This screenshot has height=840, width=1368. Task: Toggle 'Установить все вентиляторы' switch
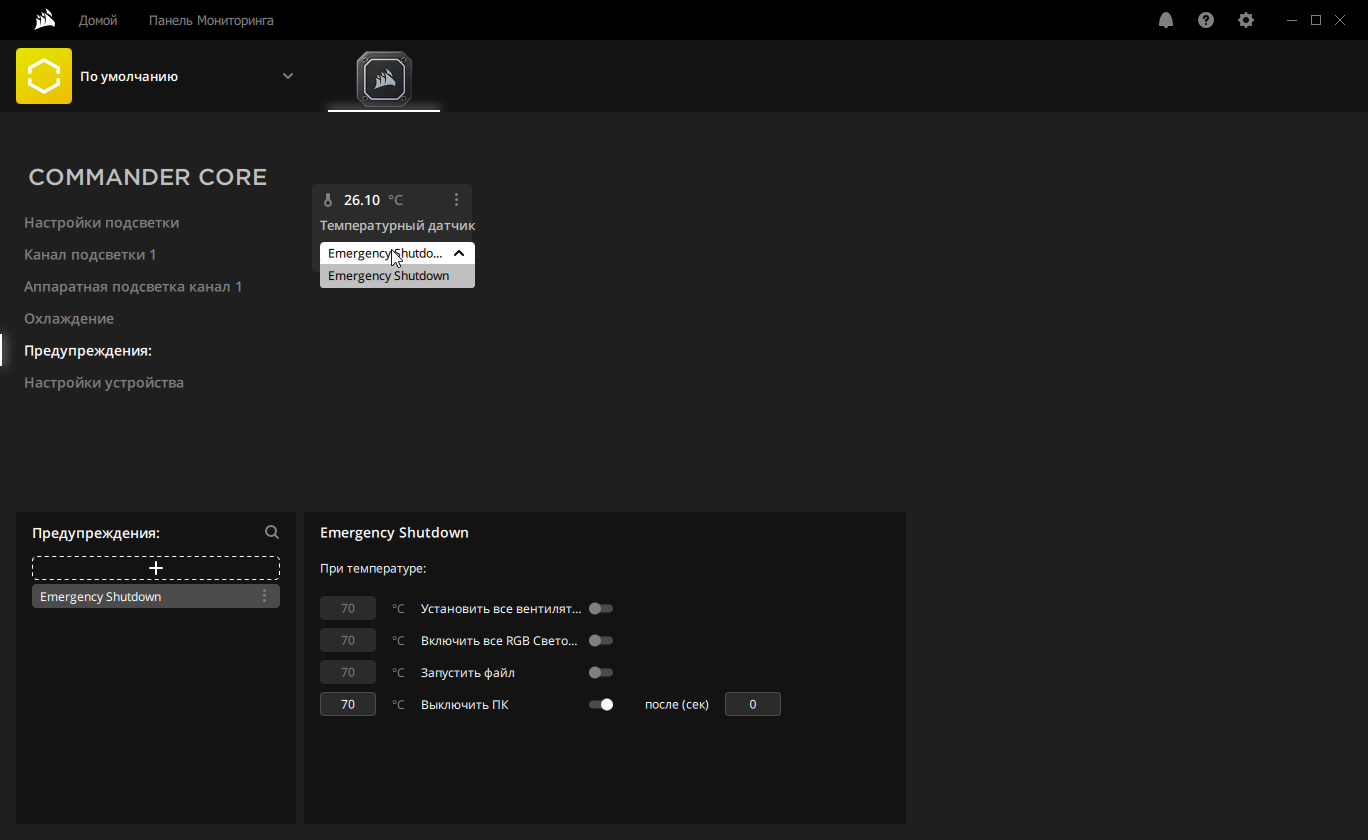tap(601, 608)
